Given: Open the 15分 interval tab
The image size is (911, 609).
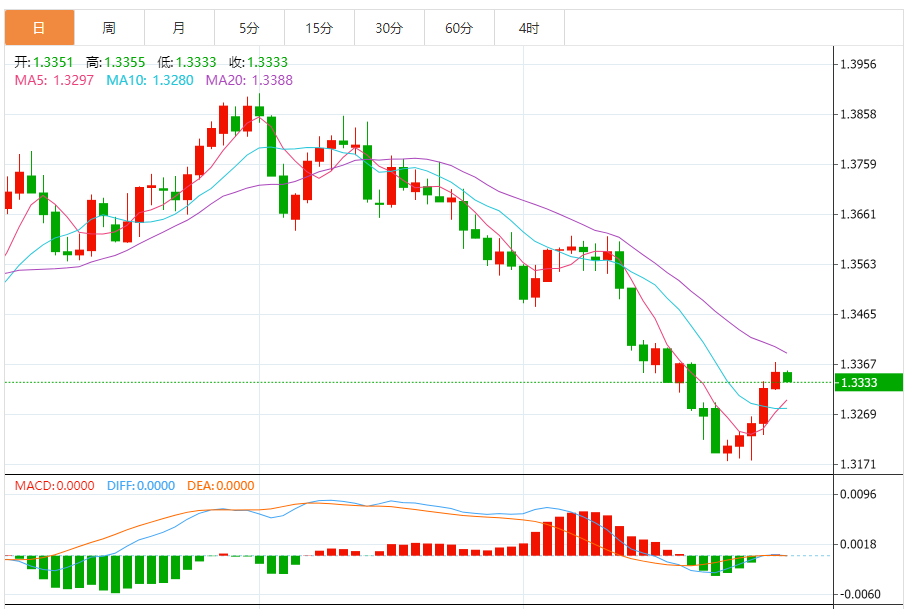Looking at the screenshot, I should click(x=319, y=28).
